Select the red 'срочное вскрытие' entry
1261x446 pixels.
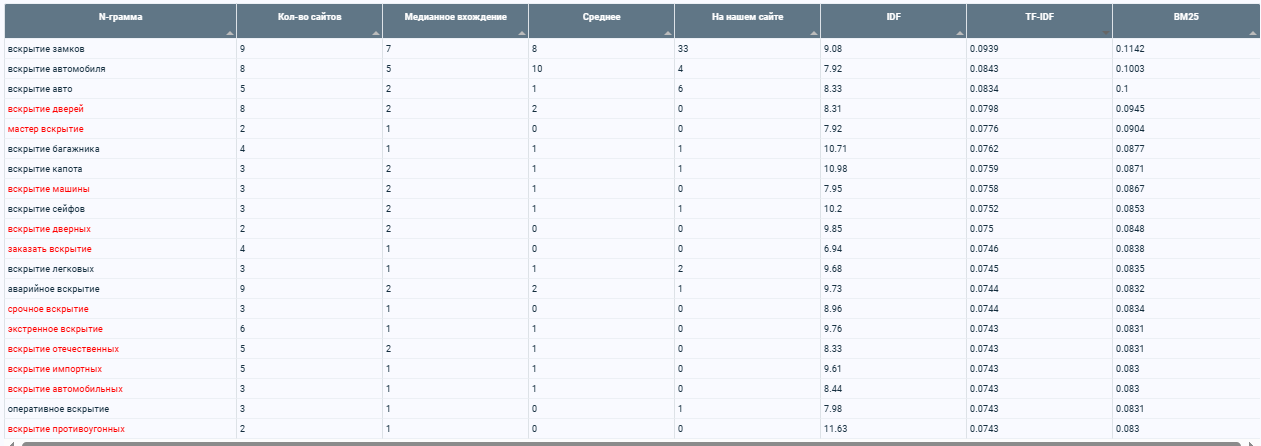pyautogui.click(x=48, y=309)
